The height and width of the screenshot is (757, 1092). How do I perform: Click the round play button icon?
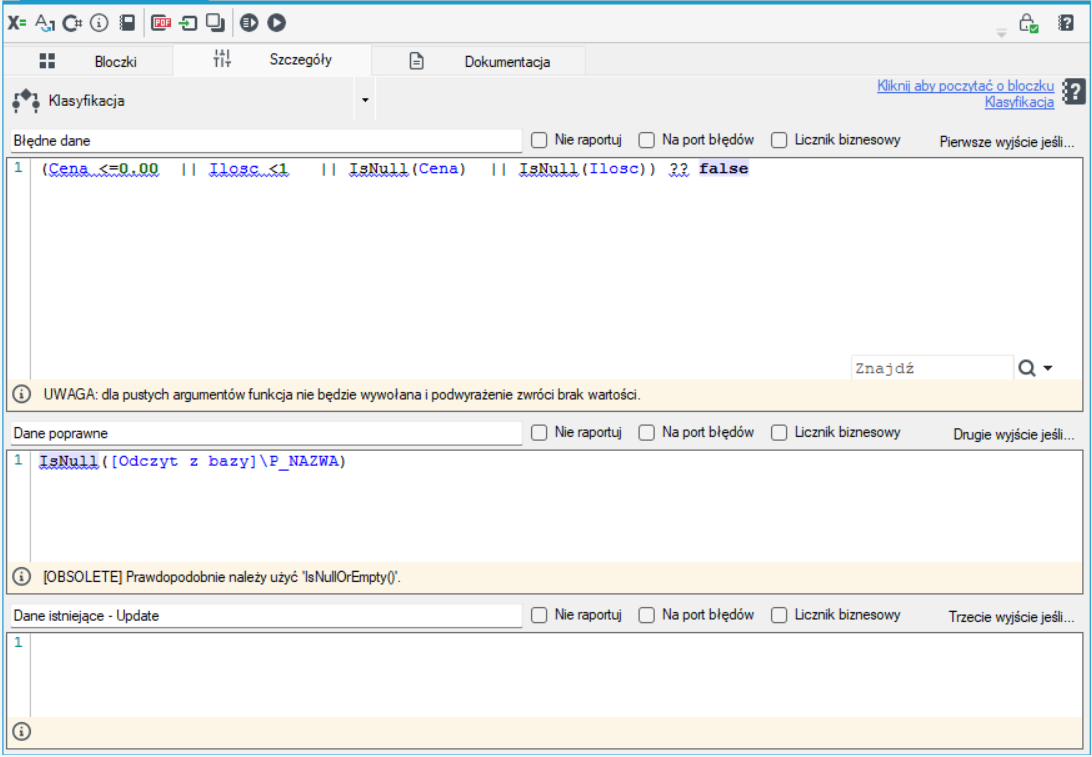276,23
